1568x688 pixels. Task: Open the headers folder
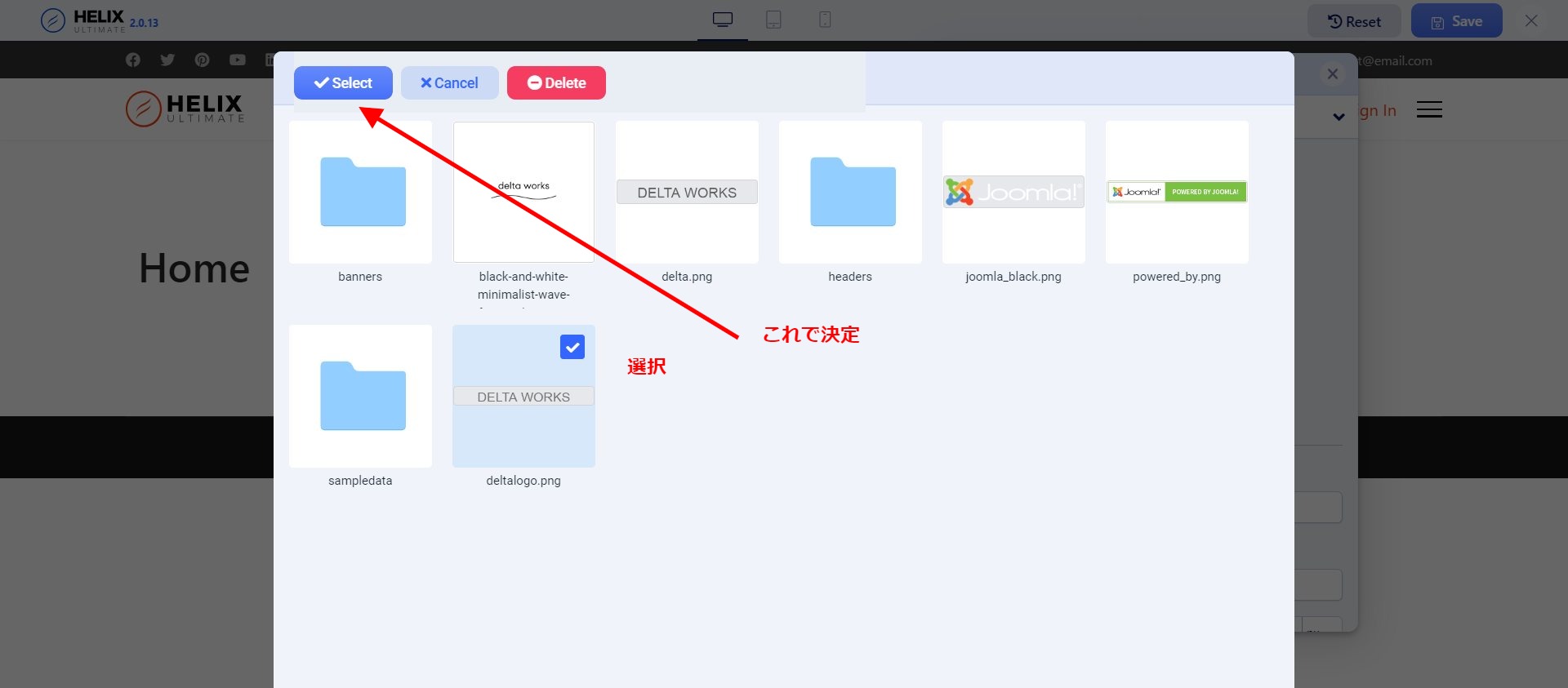(850, 193)
